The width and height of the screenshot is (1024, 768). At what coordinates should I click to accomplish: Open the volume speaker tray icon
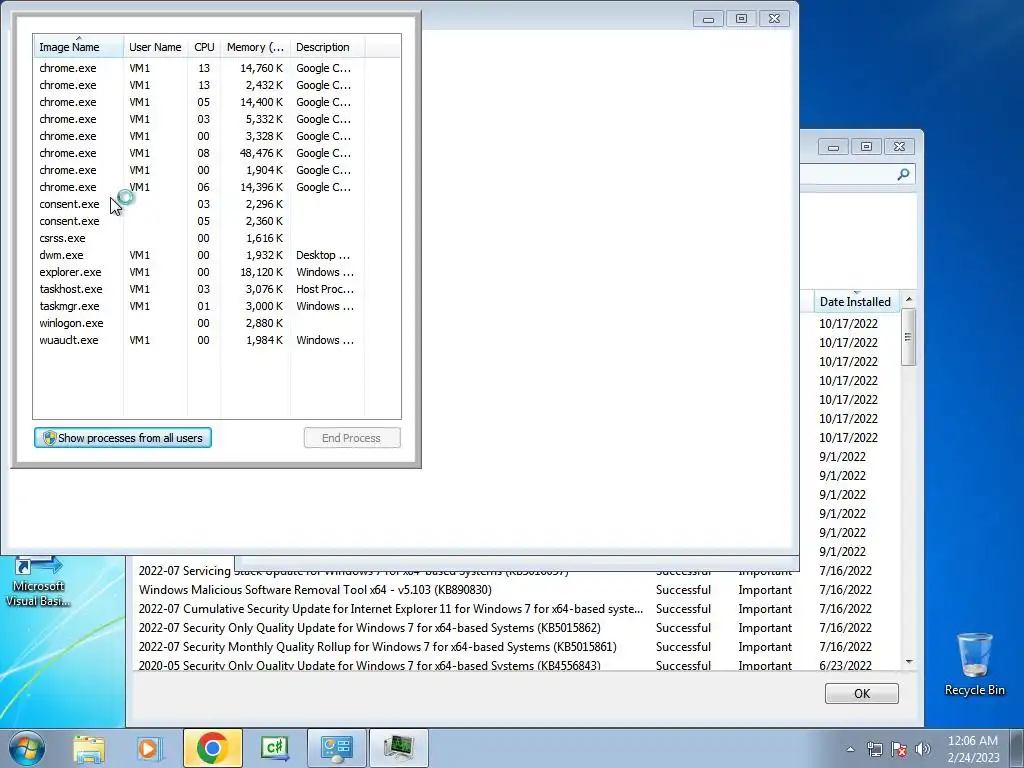(923, 749)
